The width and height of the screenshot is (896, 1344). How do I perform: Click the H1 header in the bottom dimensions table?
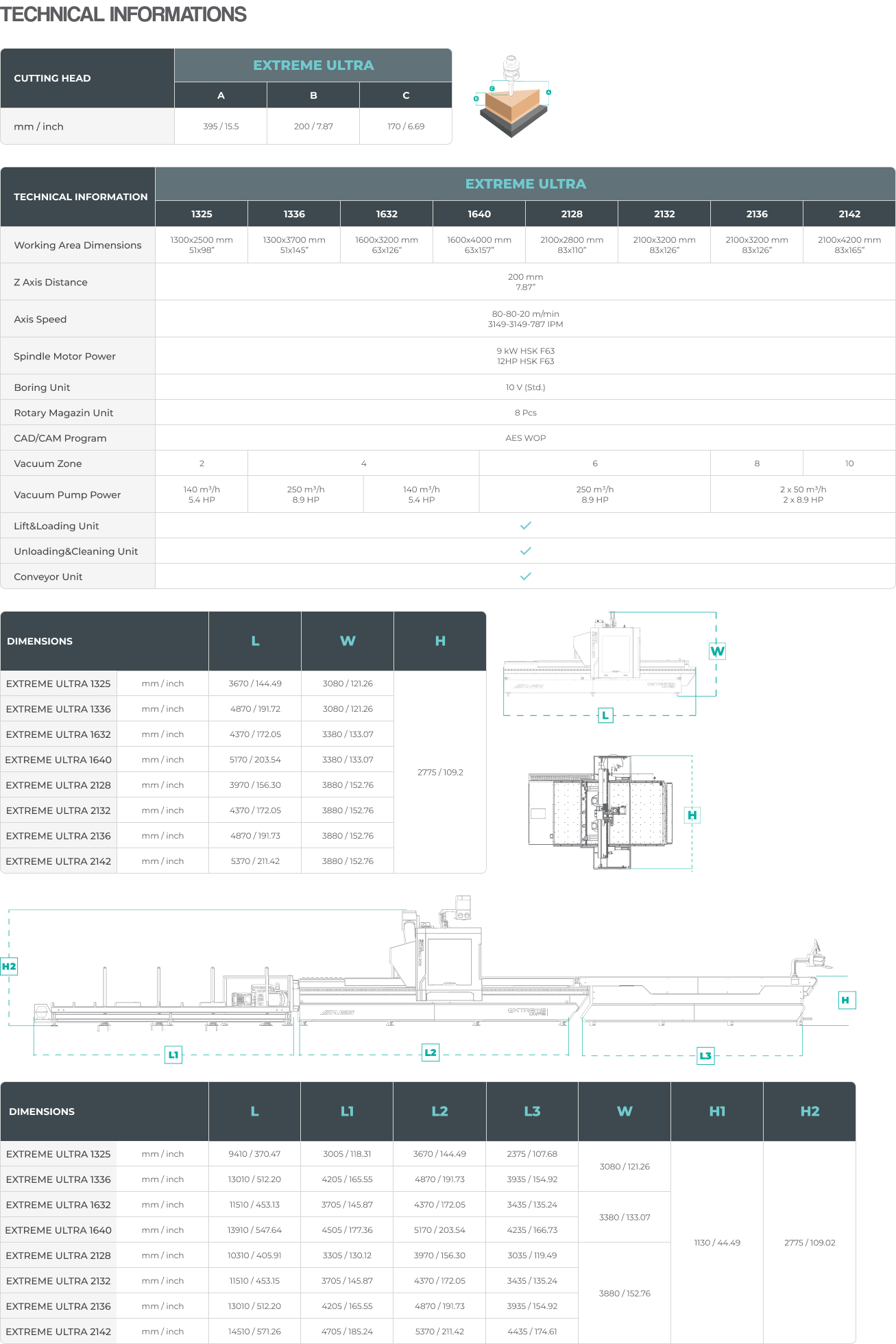717,1111
